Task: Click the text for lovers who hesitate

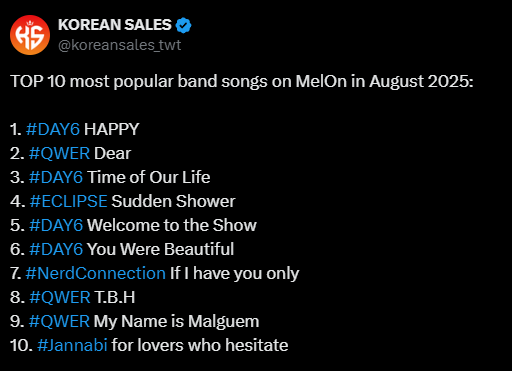Action: point(200,345)
